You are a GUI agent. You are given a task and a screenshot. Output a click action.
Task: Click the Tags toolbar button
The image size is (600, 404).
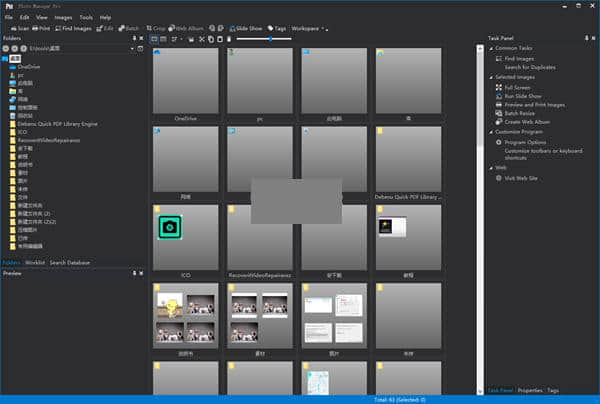277,28
